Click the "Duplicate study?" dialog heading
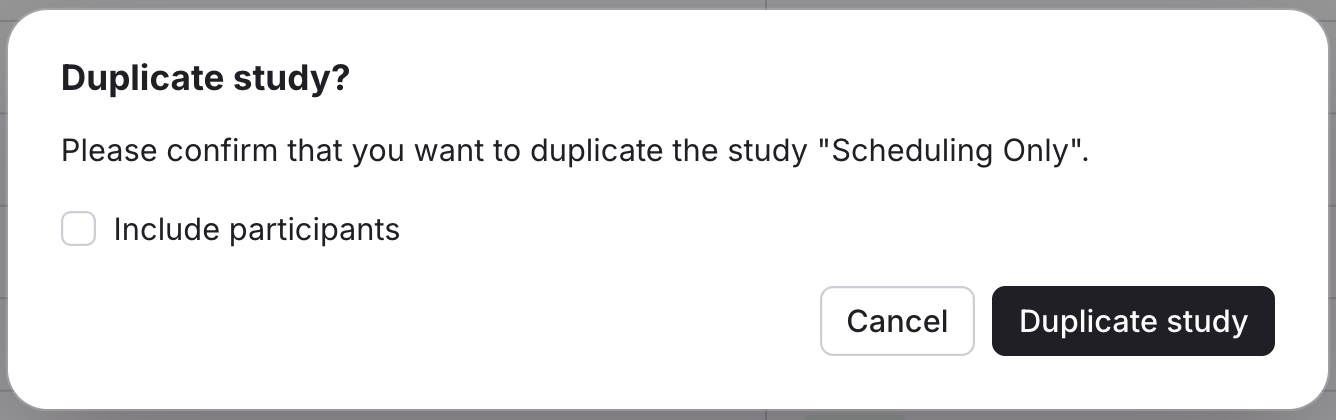Viewport: 1336px width, 420px height. [x=205, y=78]
